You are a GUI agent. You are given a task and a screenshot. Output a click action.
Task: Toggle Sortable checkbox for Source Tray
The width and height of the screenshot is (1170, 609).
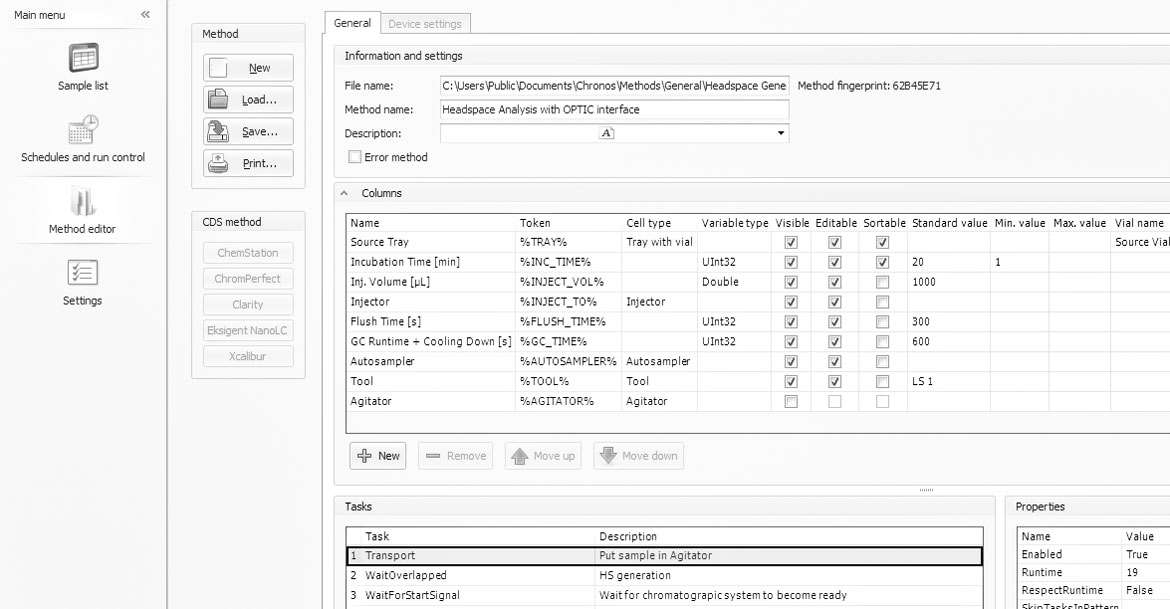(883, 243)
